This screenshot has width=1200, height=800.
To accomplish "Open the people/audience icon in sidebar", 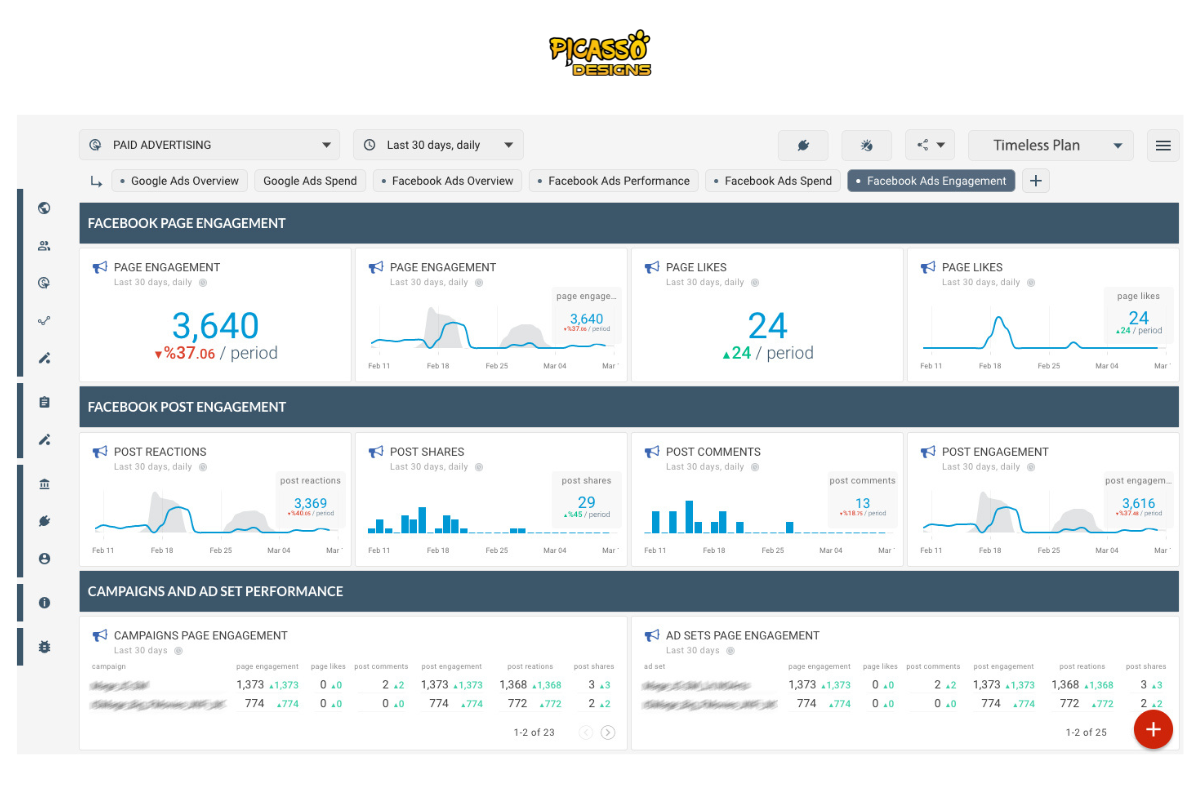I will (44, 246).
